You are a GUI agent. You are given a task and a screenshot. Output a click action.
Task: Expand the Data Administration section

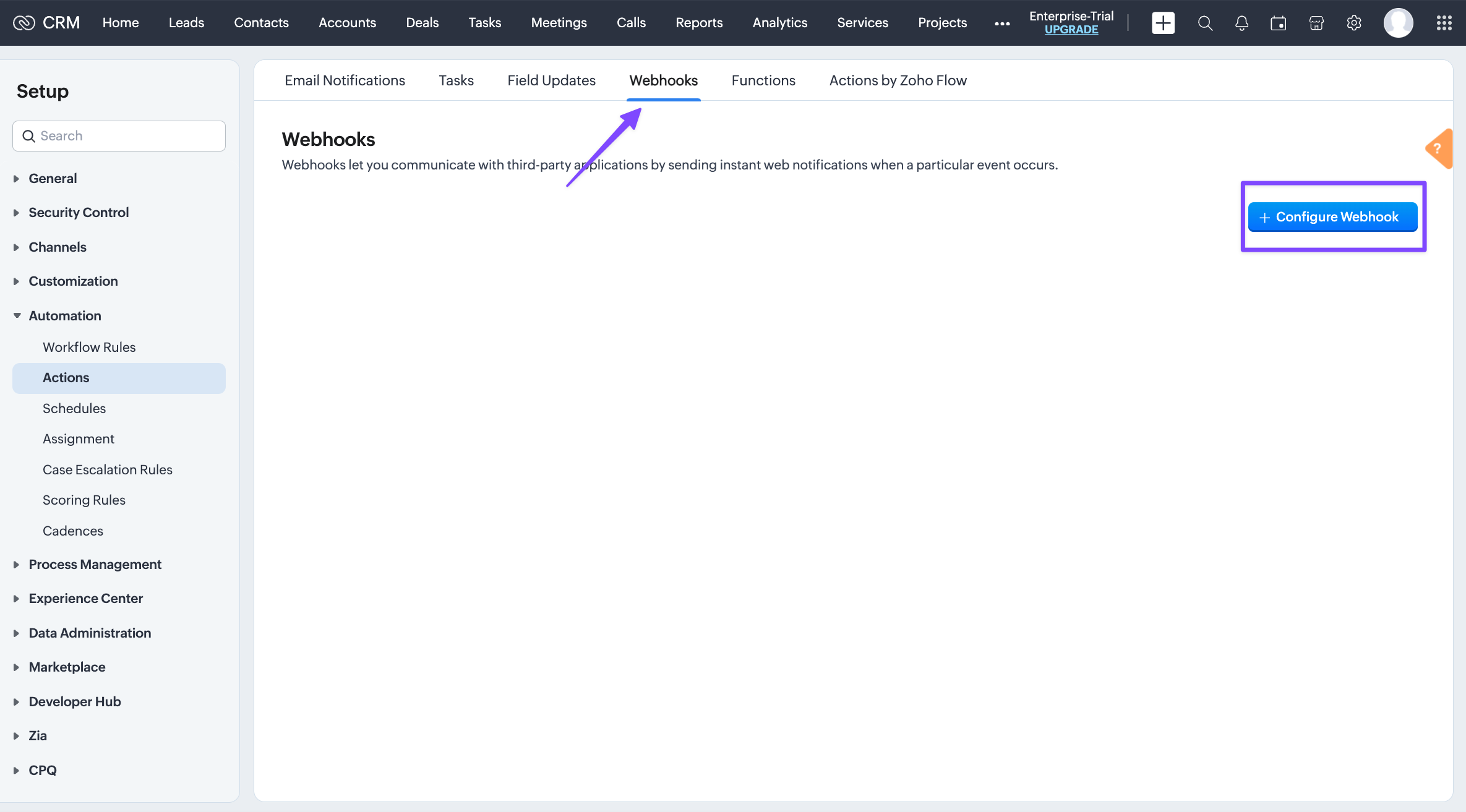click(90, 633)
